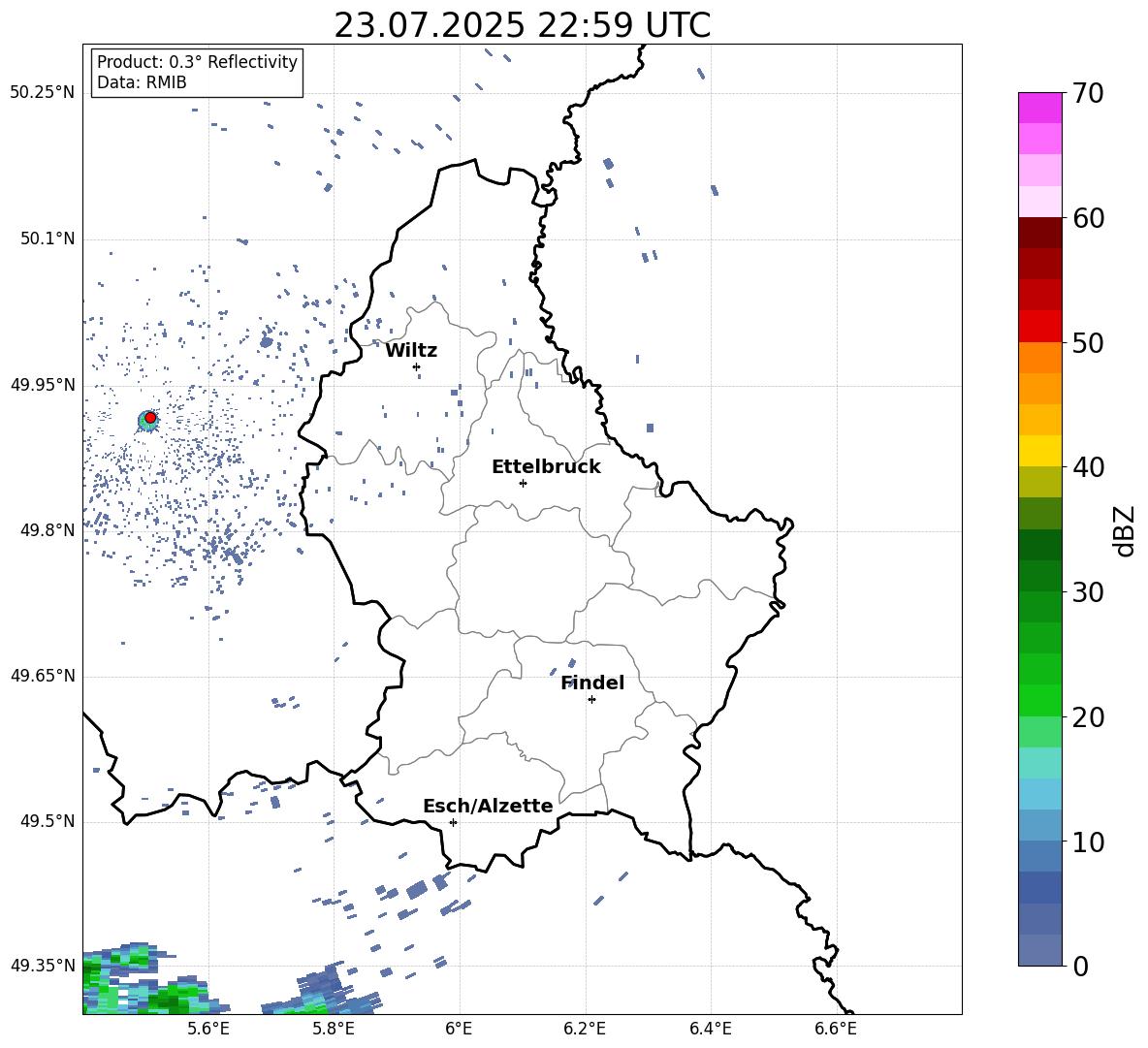Click the 49.95°N latitude label

pos(43,384)
